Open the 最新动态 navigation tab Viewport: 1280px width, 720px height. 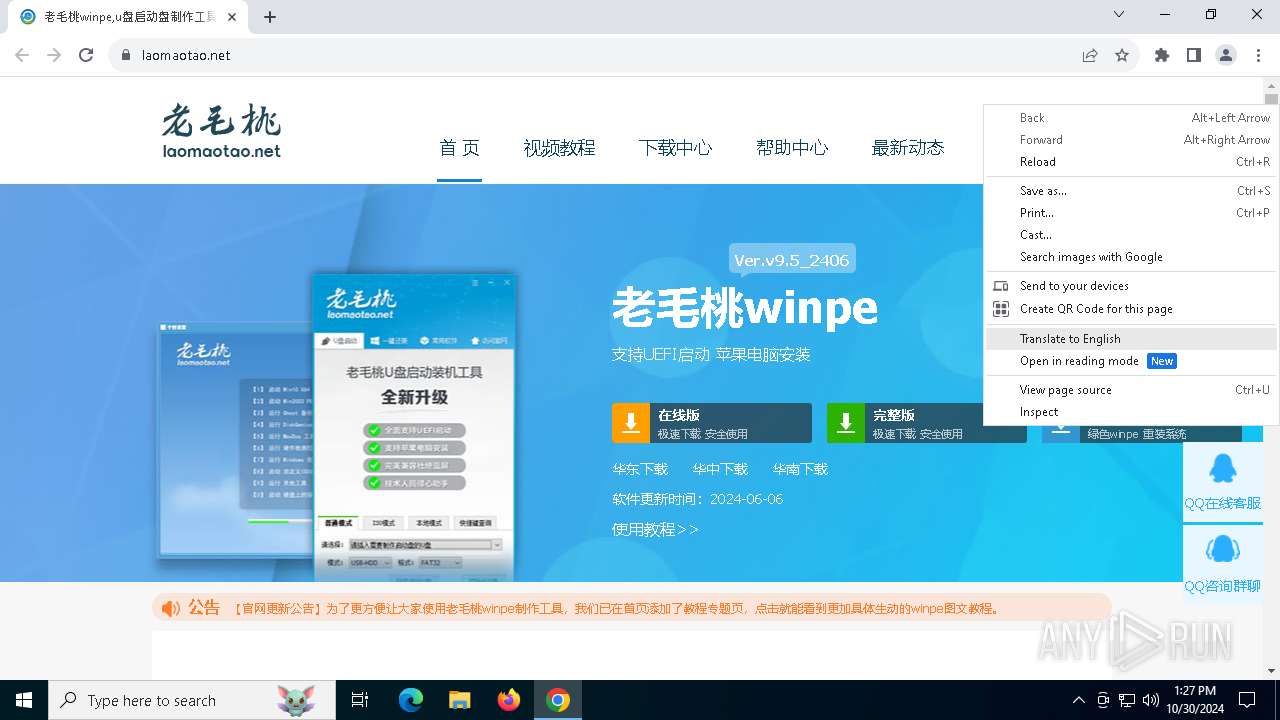907,148
